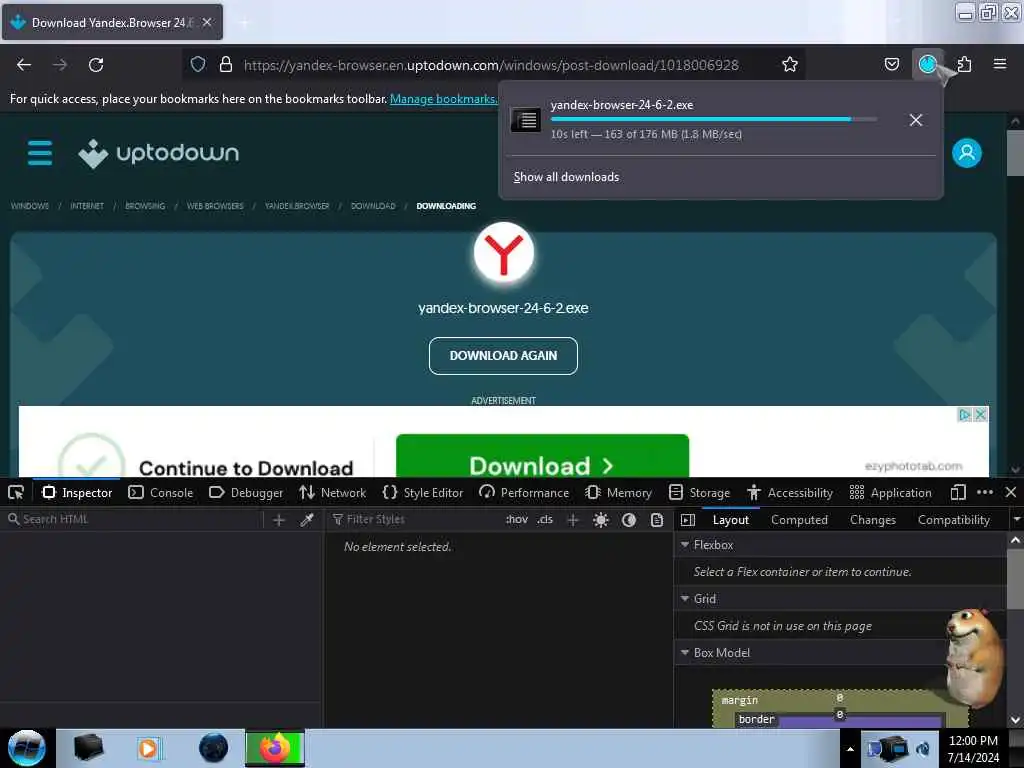
Task: Toggle the .cls classes panel
Action: click(545, 520)
